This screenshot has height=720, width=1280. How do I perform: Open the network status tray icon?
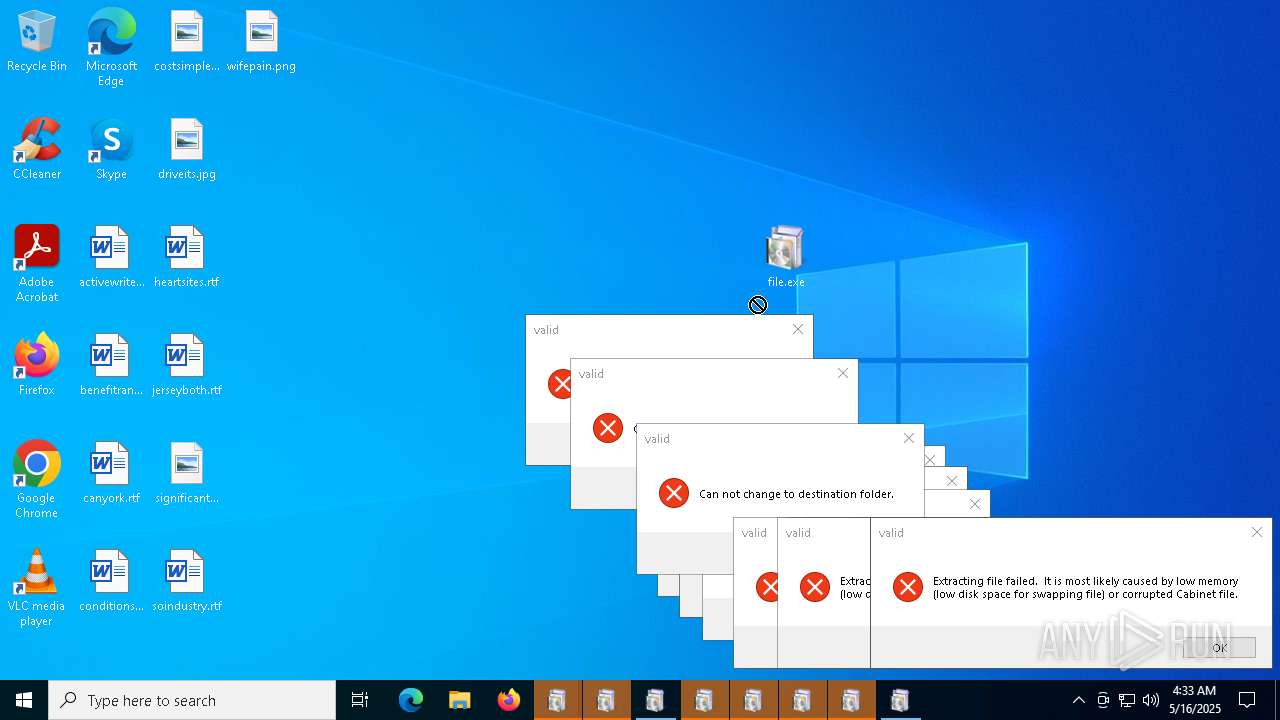(x=1127, y=700)
